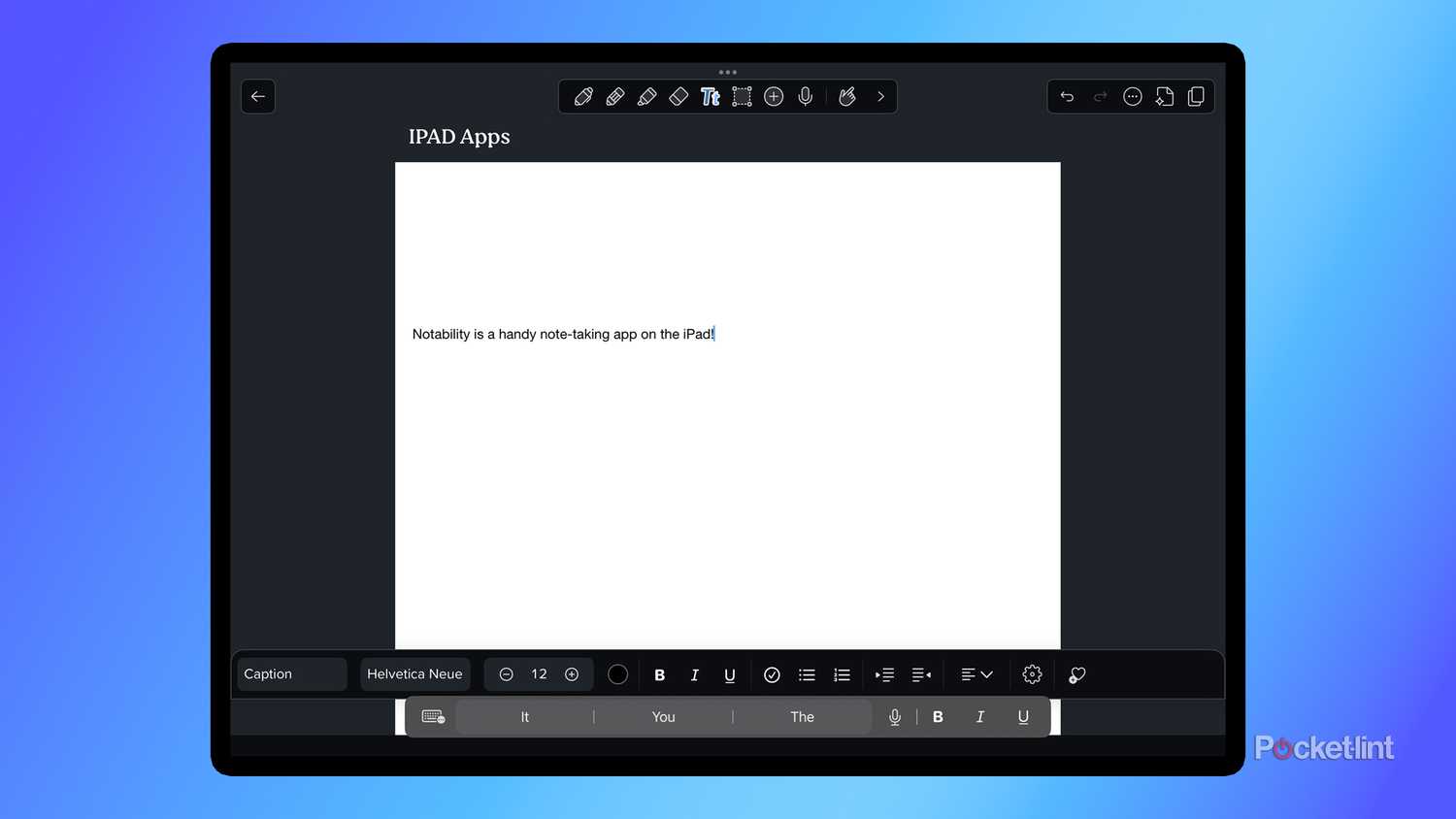Start audio recording with top microphone icon

(806, 97)
